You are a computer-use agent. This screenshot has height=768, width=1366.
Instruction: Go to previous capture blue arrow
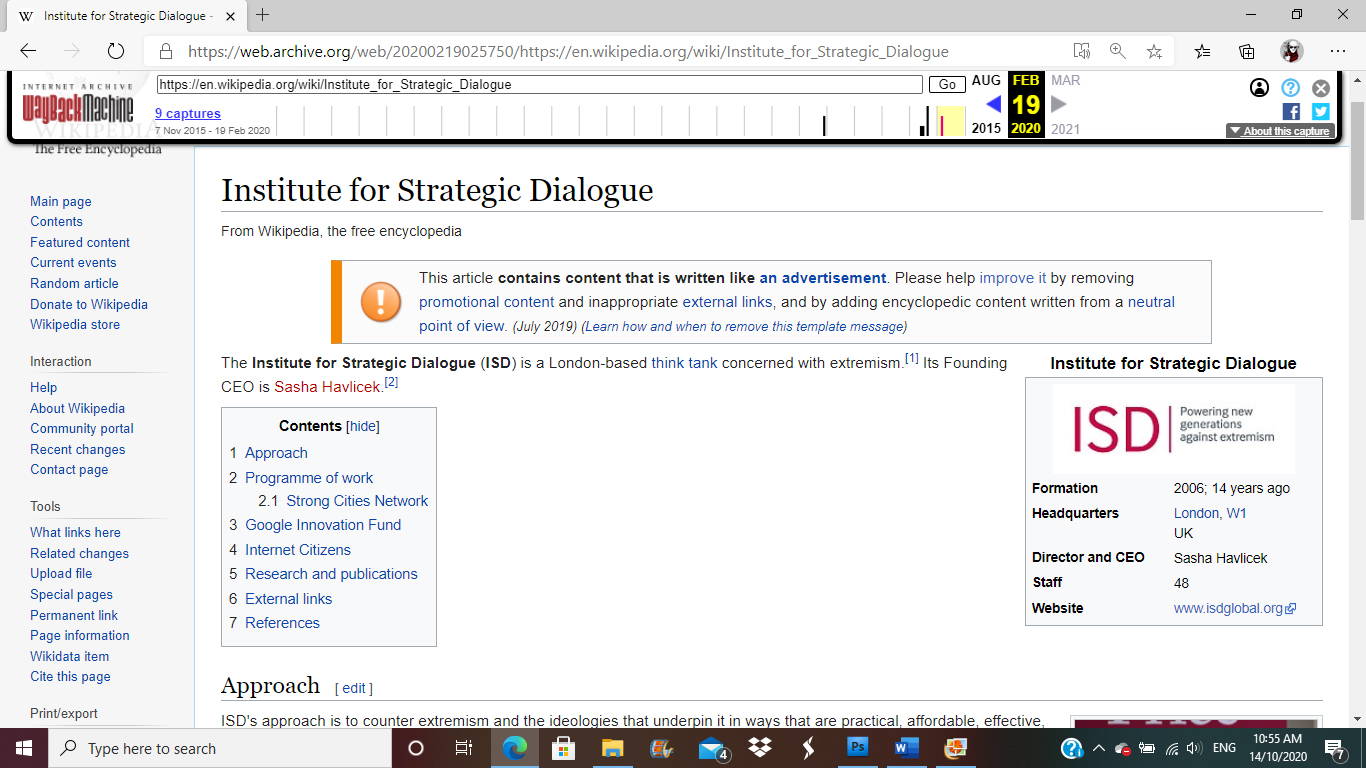pyautogui.click(x=993, y=104)
